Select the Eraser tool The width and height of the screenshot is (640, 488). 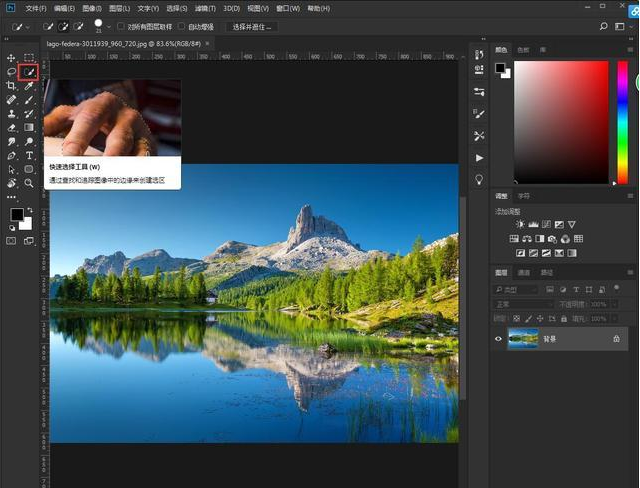pos(12,128)
